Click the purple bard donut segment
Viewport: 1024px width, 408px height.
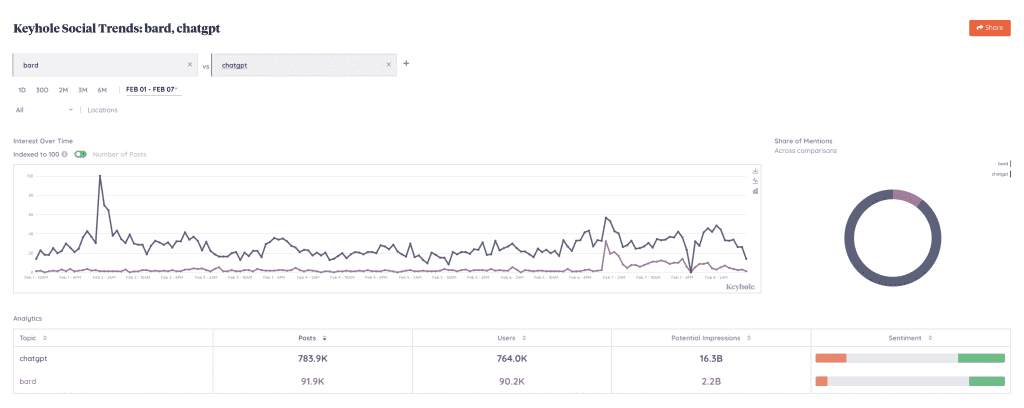click(x=907, y=197)
